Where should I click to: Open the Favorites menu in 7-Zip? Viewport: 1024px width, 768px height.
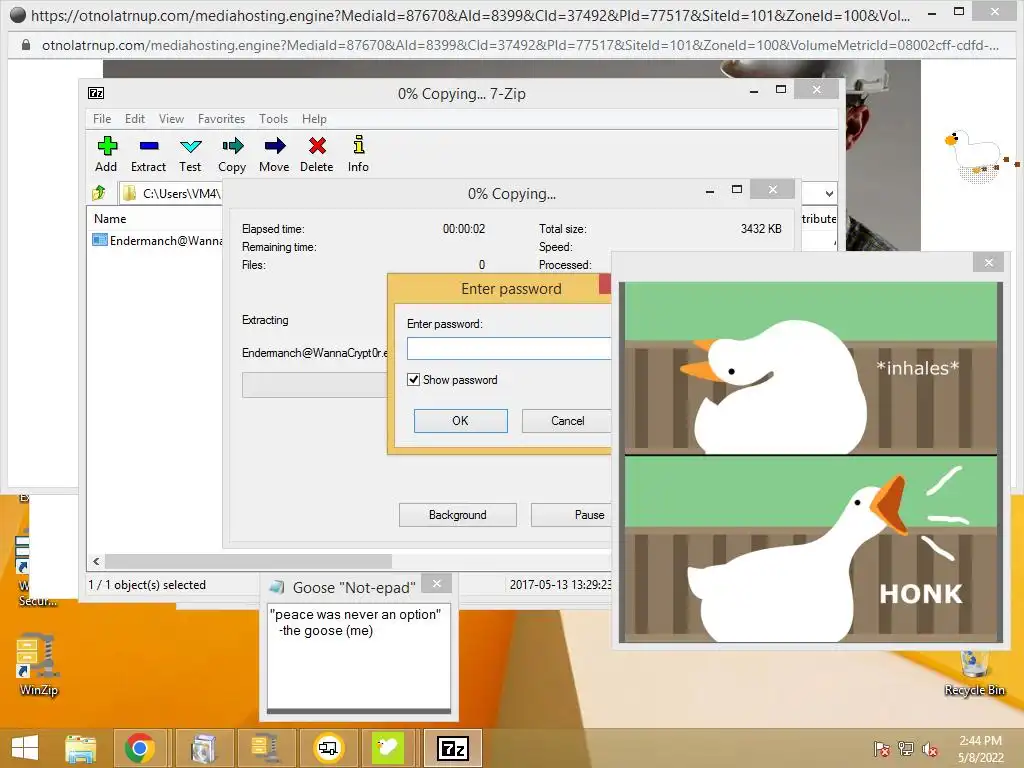coord(221,119)
